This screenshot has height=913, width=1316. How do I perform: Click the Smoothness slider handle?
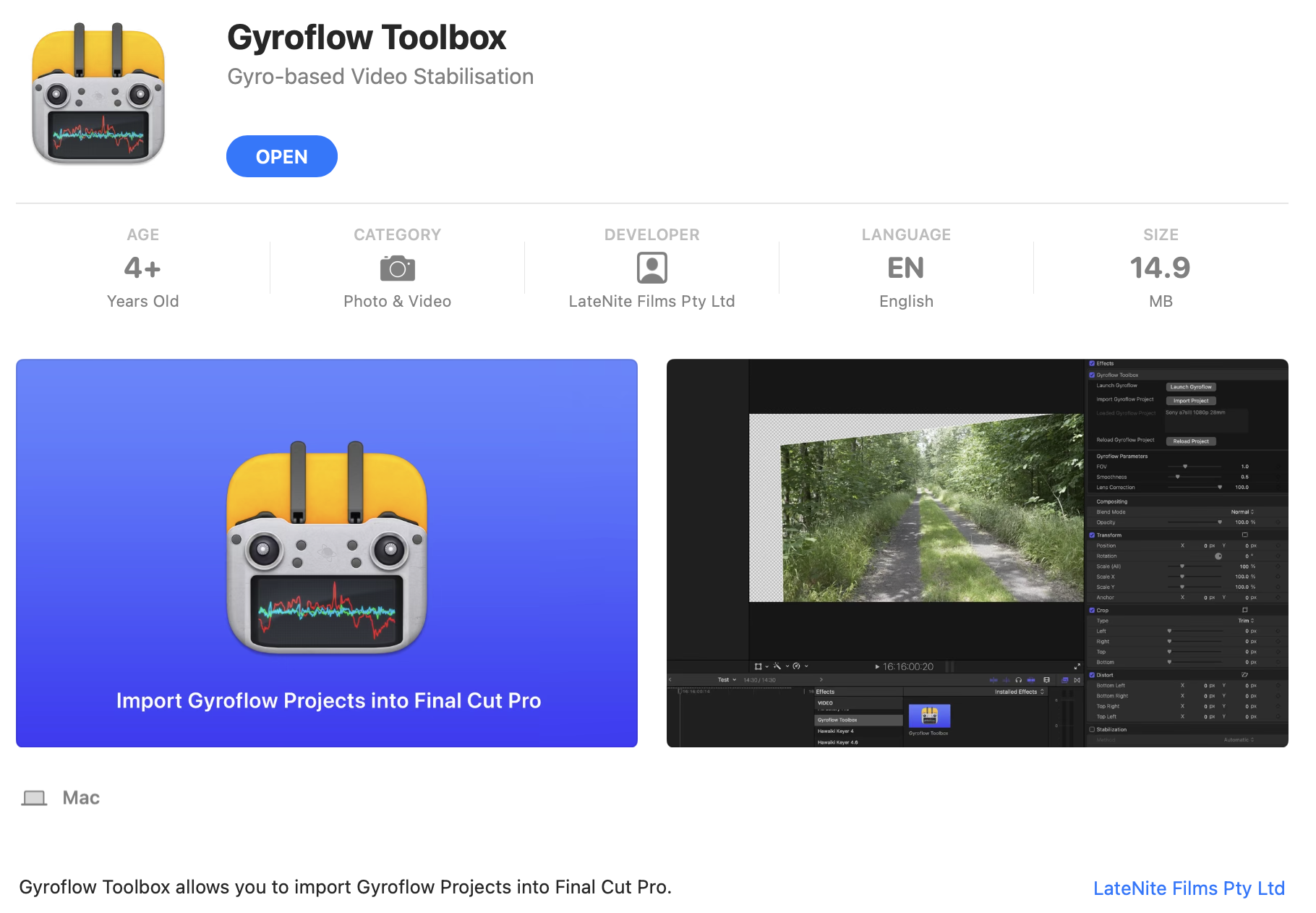click(1177, 477)
